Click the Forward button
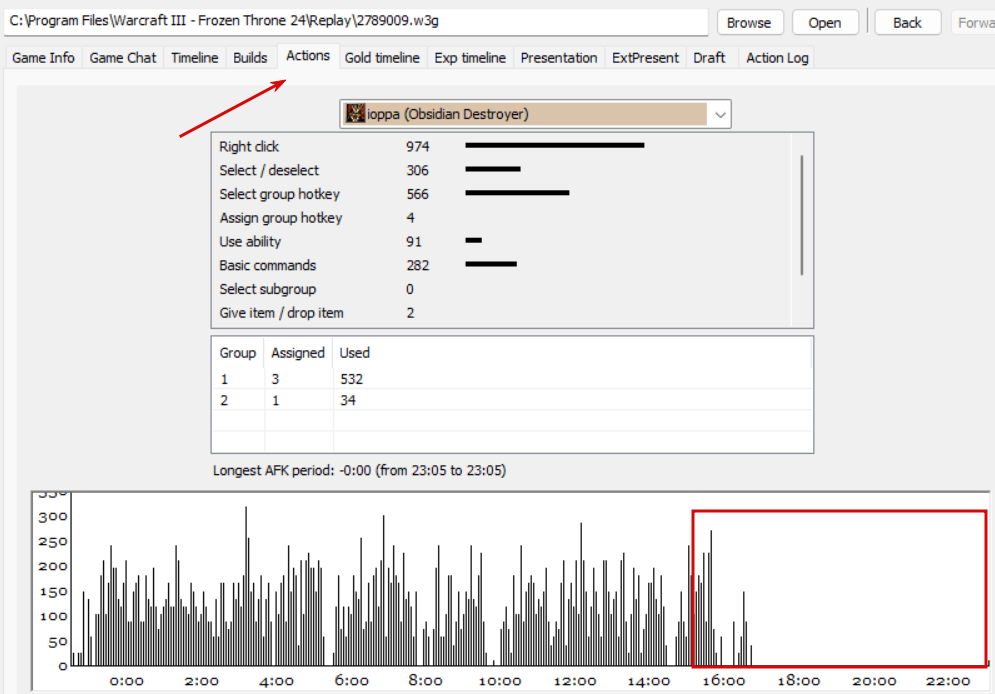This screenshot has width=995, height=694. pyautogui.click(x=974, y=23)
